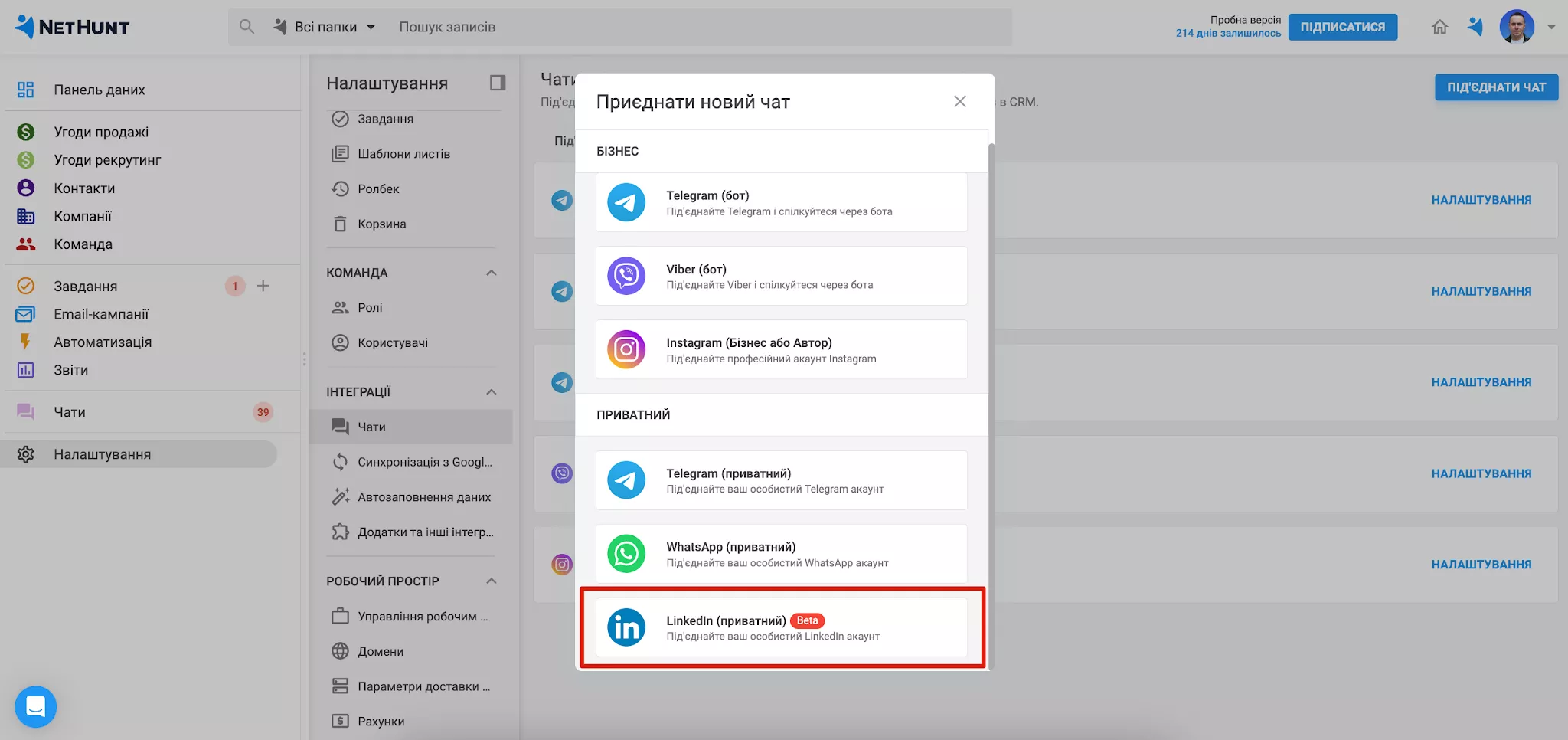Click the Завдання badge showing 1

(x=235, y=286)
